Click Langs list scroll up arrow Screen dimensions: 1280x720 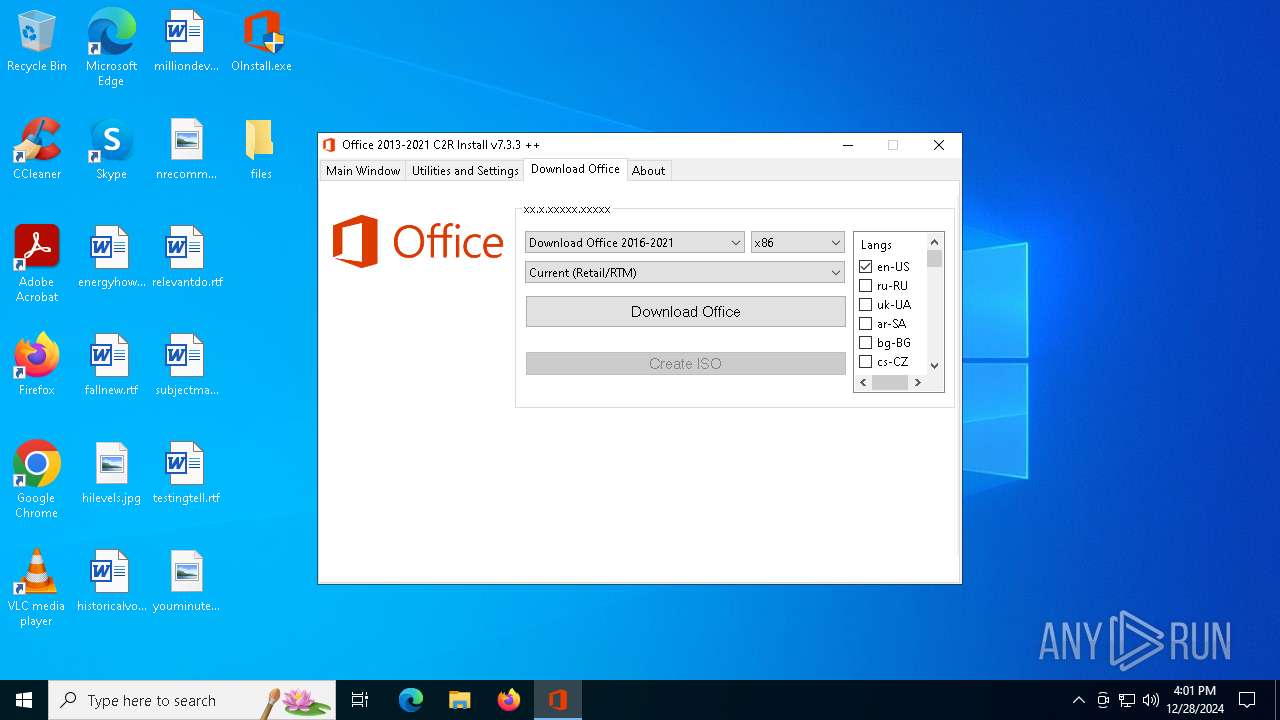coord(935,242)
